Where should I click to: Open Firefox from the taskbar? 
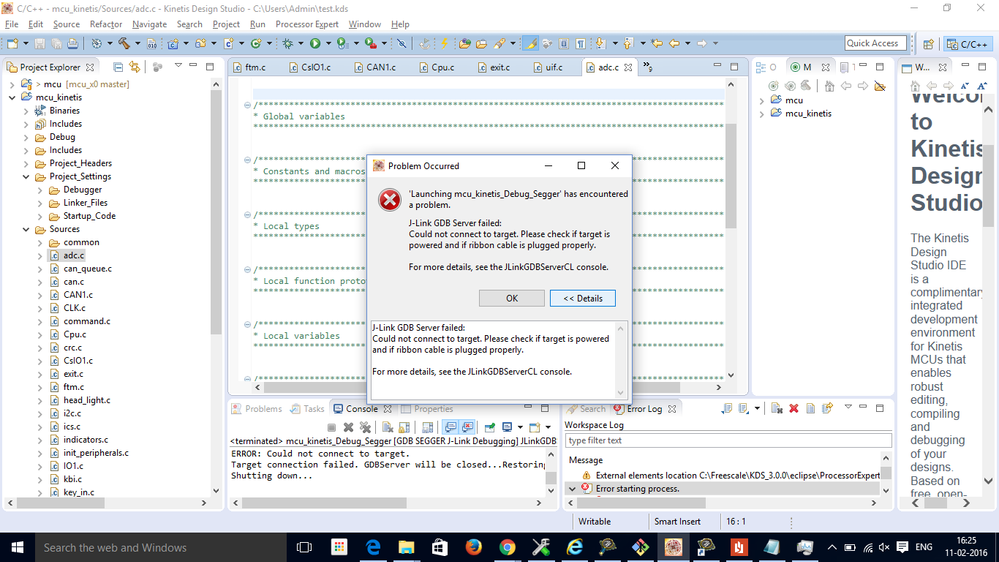tap(473, 547)
